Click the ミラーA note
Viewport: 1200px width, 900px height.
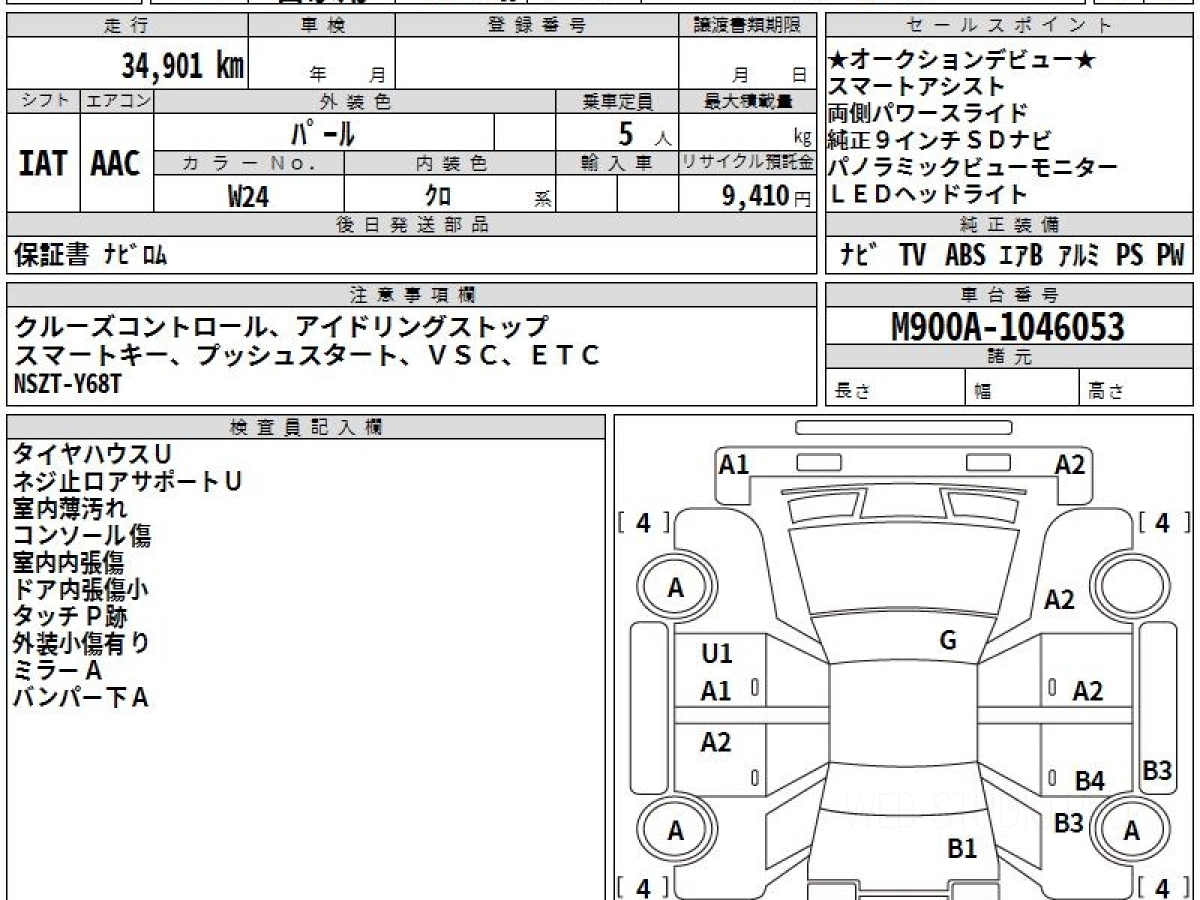(58, 670)
